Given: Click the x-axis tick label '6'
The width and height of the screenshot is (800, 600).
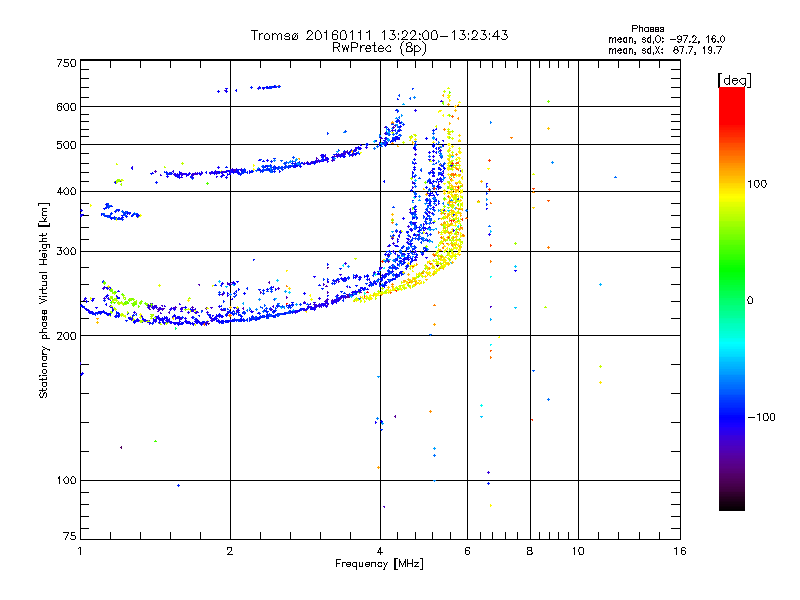Looking at the screenshot, I should coord(467,551).
